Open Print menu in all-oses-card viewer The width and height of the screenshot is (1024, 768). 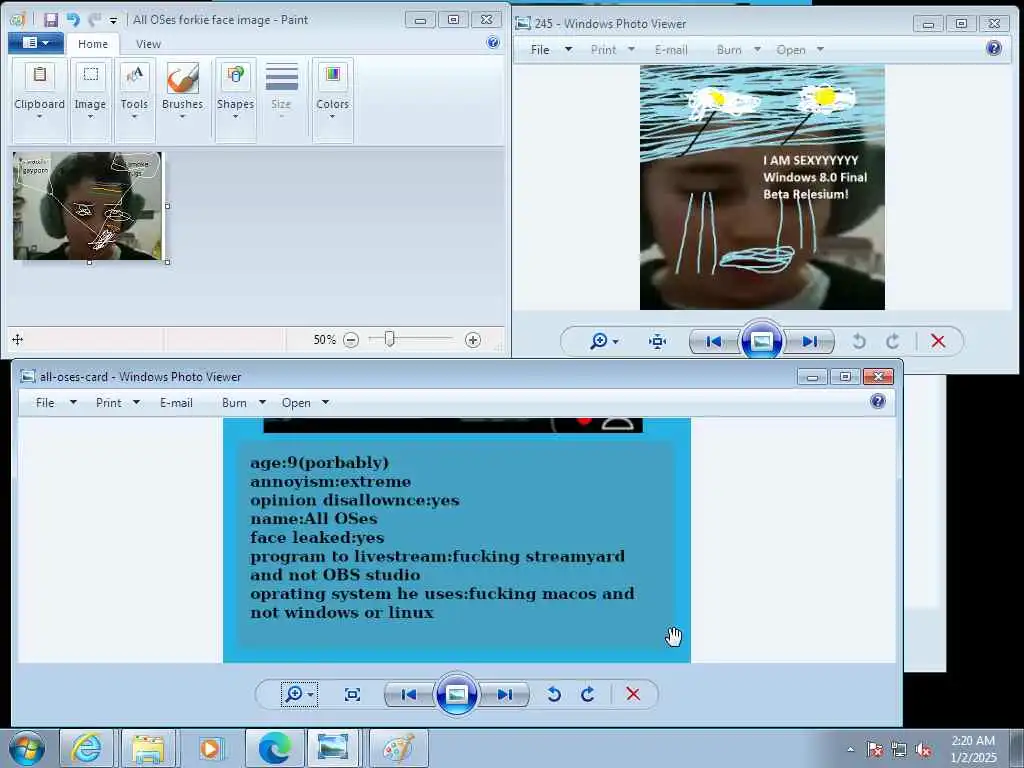[118, 403]
